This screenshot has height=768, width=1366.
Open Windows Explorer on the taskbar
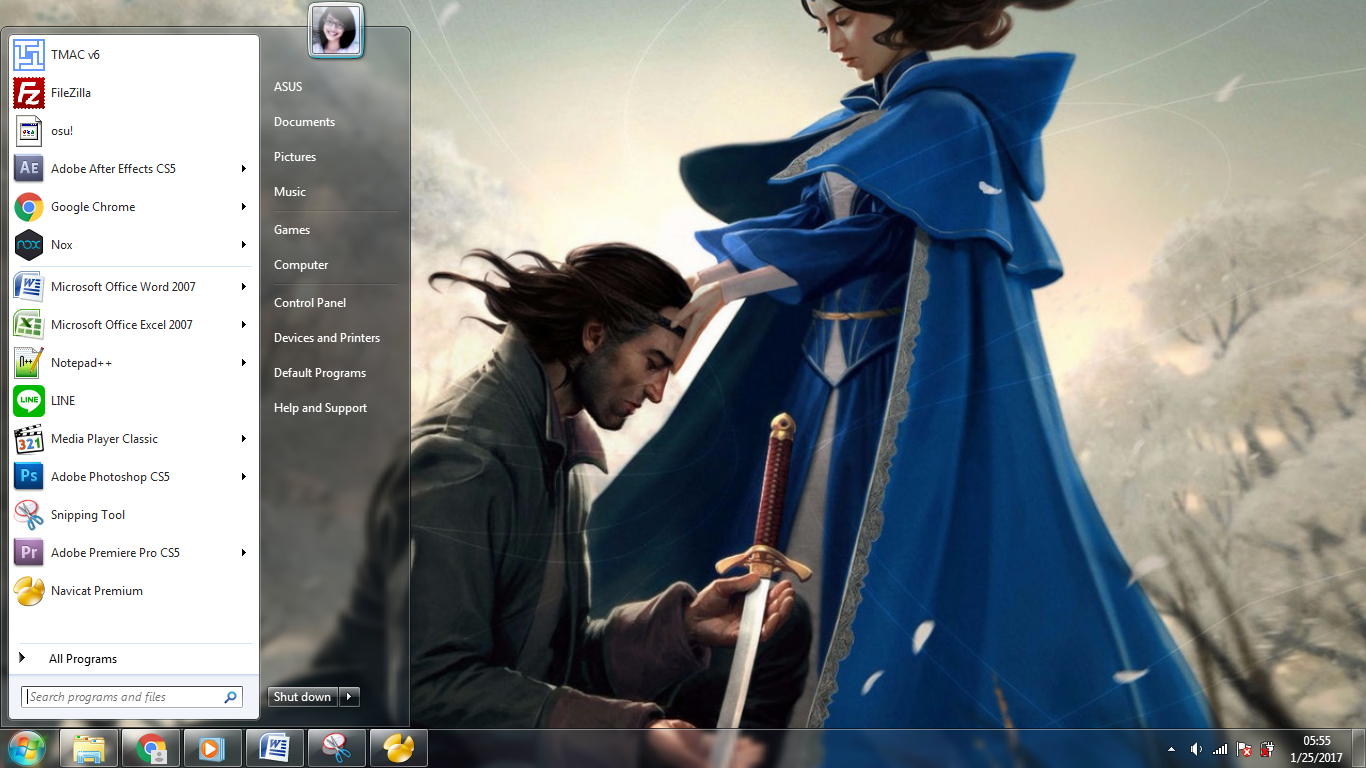pyautogui.click(x=89, y=748)
